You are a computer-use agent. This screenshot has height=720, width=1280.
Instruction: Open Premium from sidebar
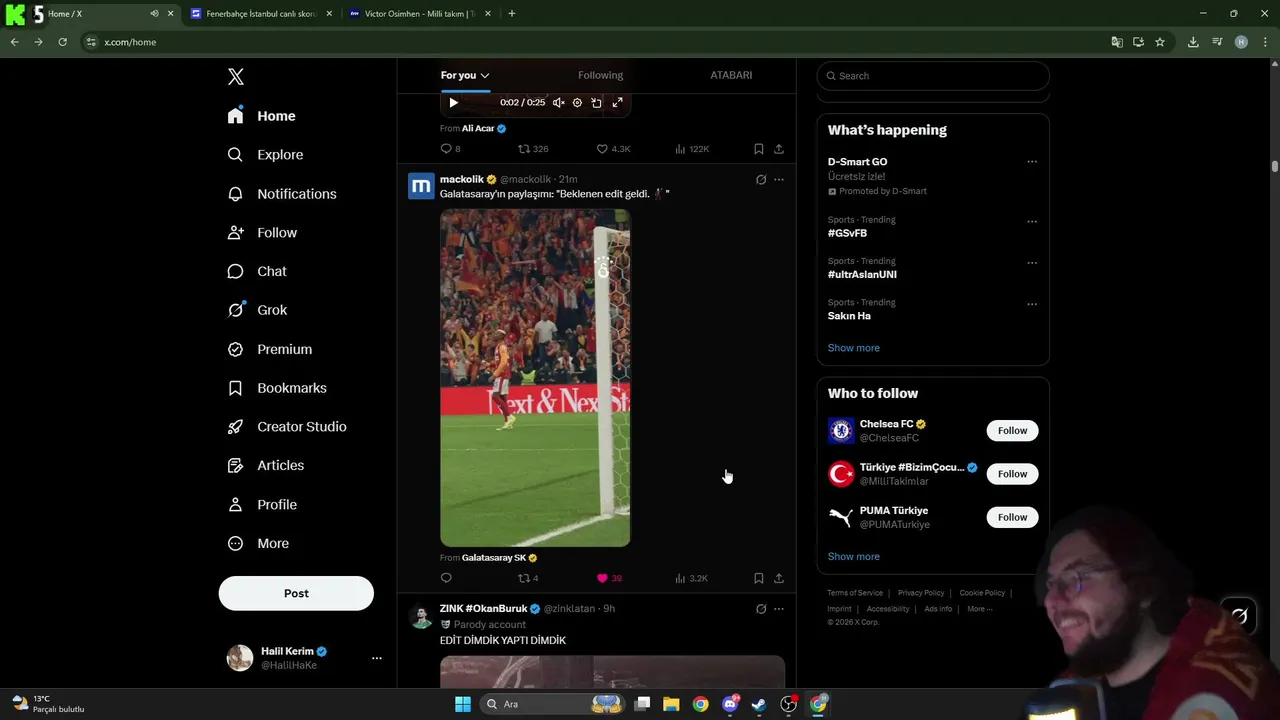tap(270, 349)
